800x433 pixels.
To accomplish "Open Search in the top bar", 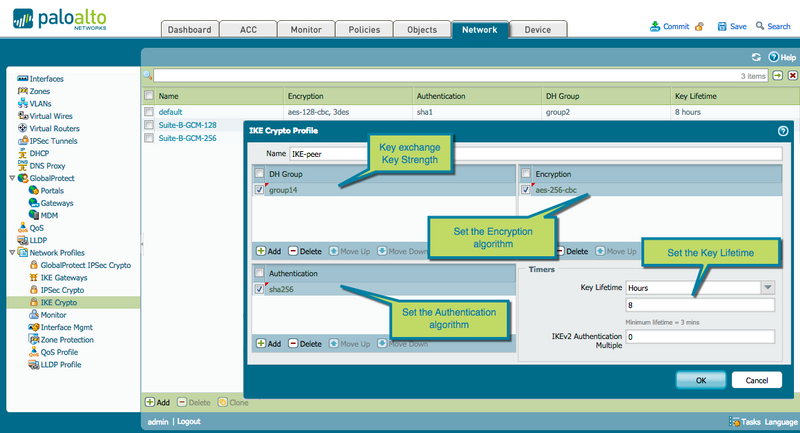I will [x=773, y=27].
